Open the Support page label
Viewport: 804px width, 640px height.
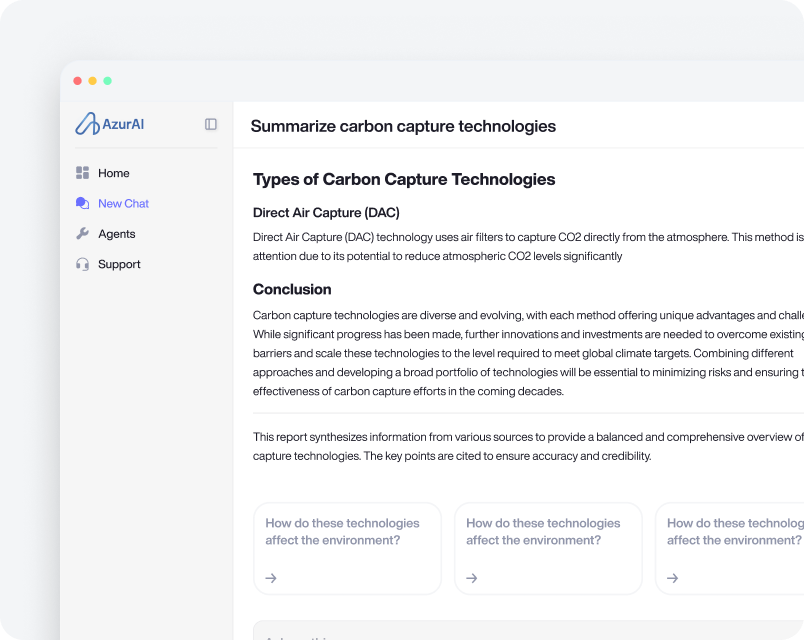pos(119,264)
